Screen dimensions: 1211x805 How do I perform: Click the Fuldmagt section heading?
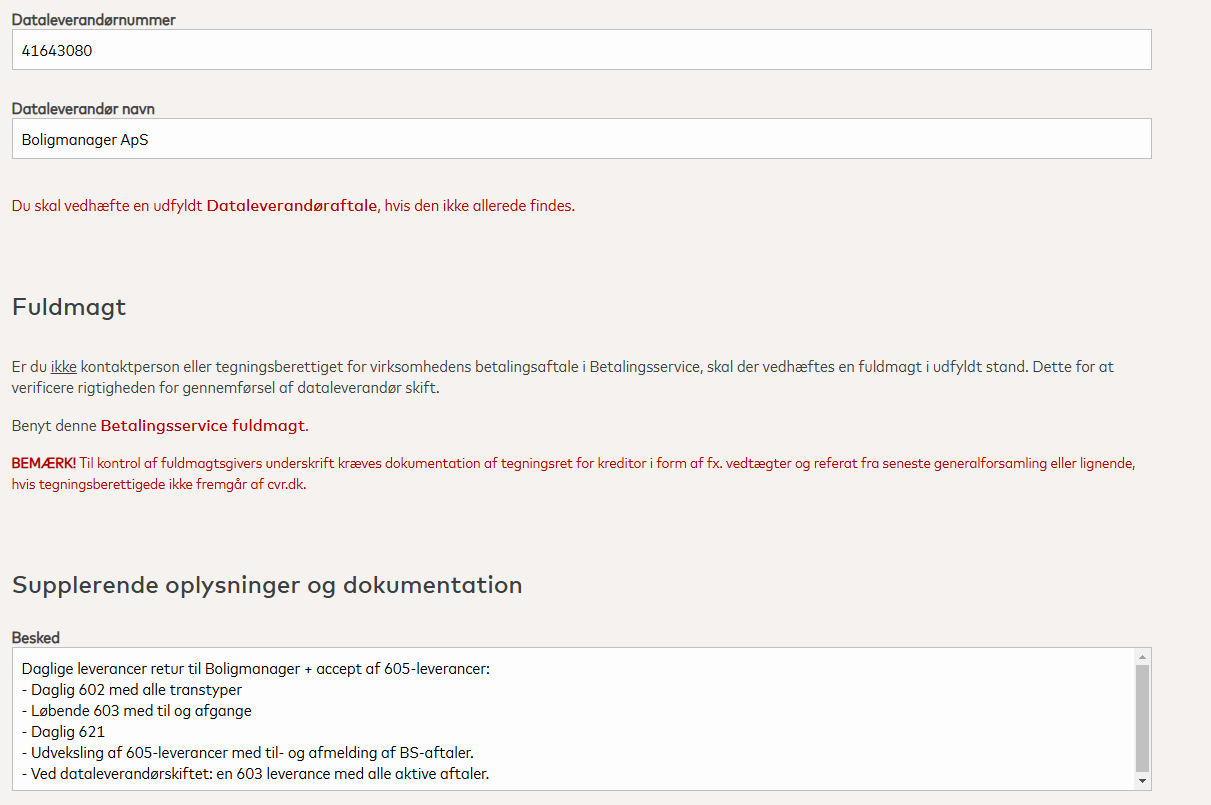69,307
